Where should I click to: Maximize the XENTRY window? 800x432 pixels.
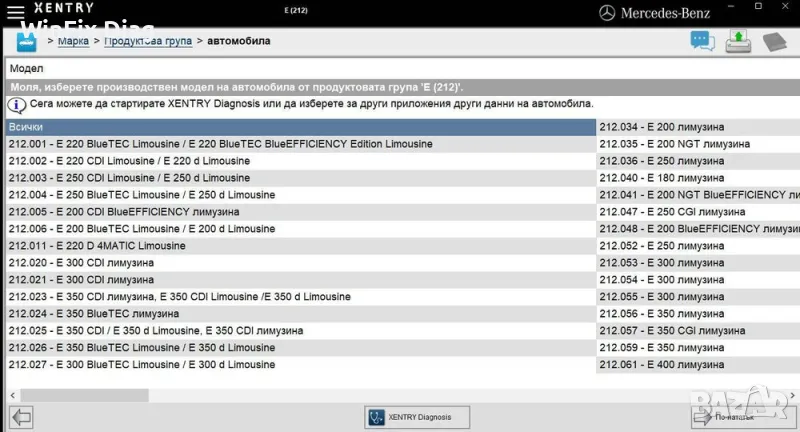758,6
